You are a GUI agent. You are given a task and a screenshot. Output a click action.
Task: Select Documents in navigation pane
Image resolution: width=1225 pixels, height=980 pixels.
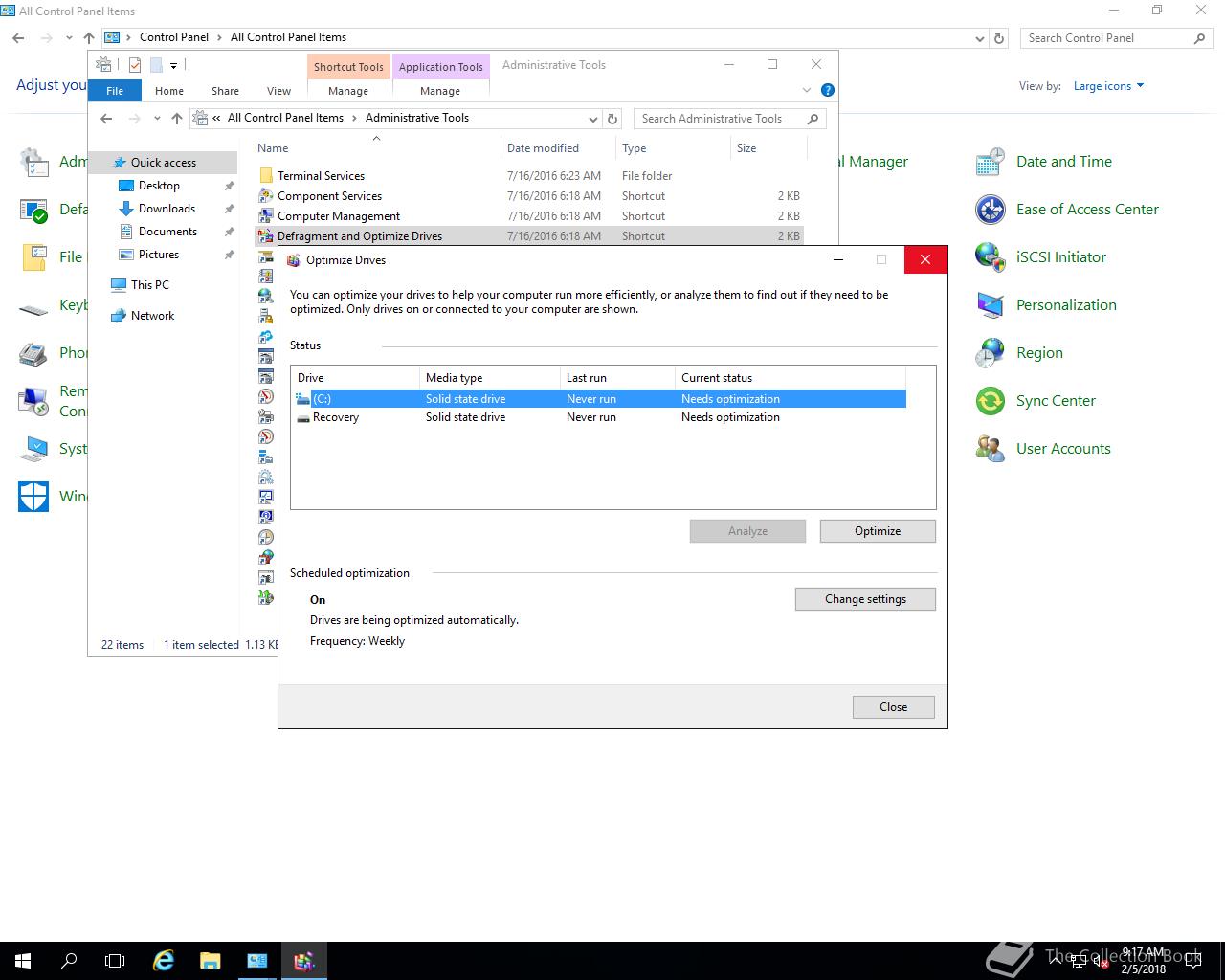167,232
